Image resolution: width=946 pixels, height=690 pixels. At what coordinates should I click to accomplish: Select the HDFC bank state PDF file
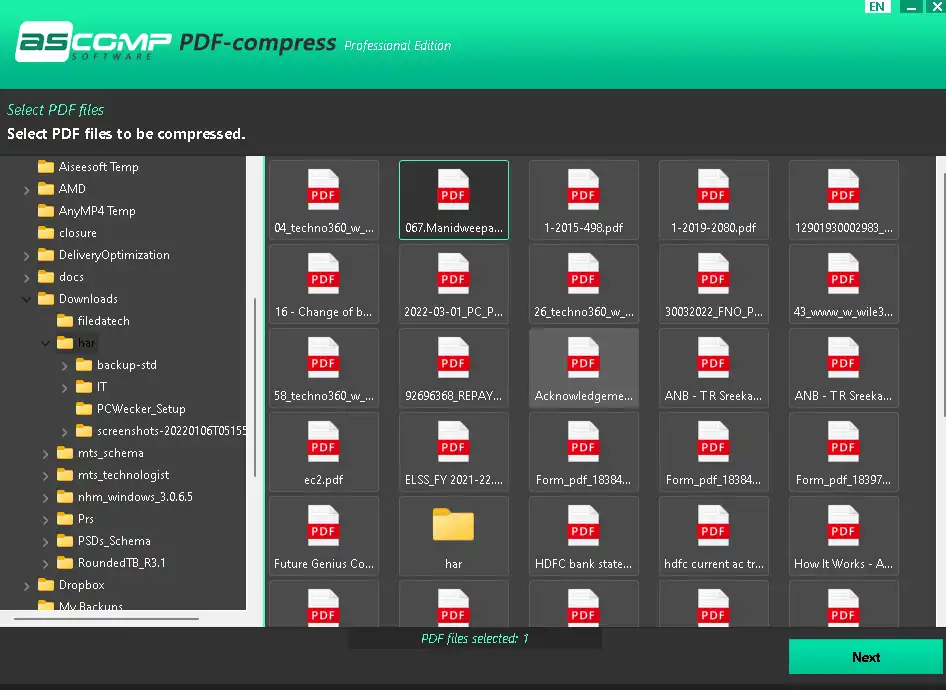[583, 536]
